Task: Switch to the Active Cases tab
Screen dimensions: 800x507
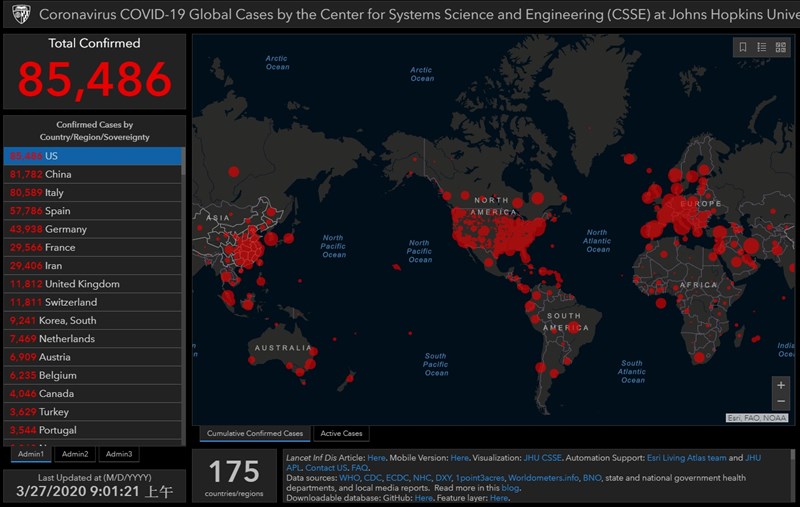Action: (341, 434)
